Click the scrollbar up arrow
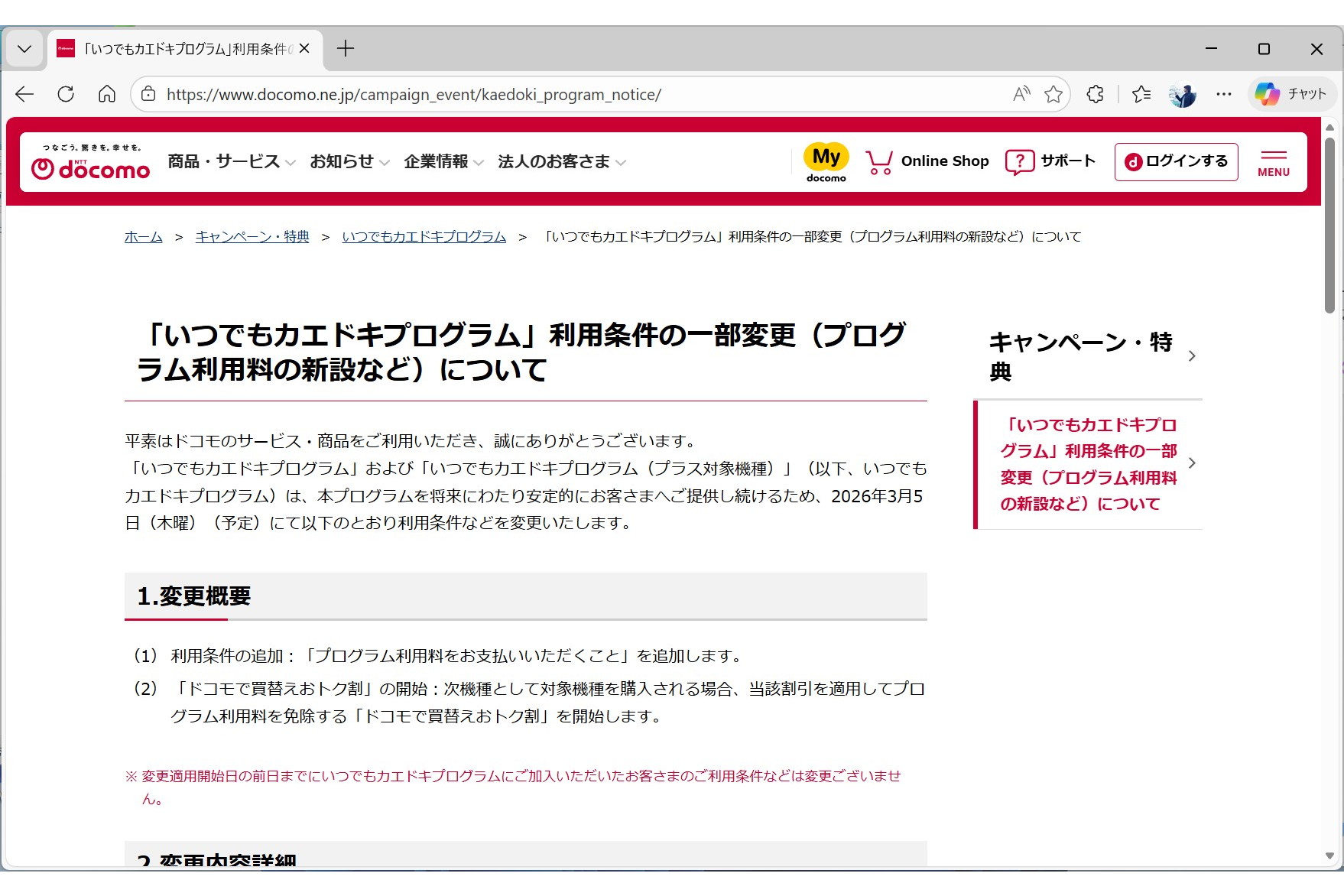The height and width of the screenshot is (896, 1344). click(x=1329, y=127)
